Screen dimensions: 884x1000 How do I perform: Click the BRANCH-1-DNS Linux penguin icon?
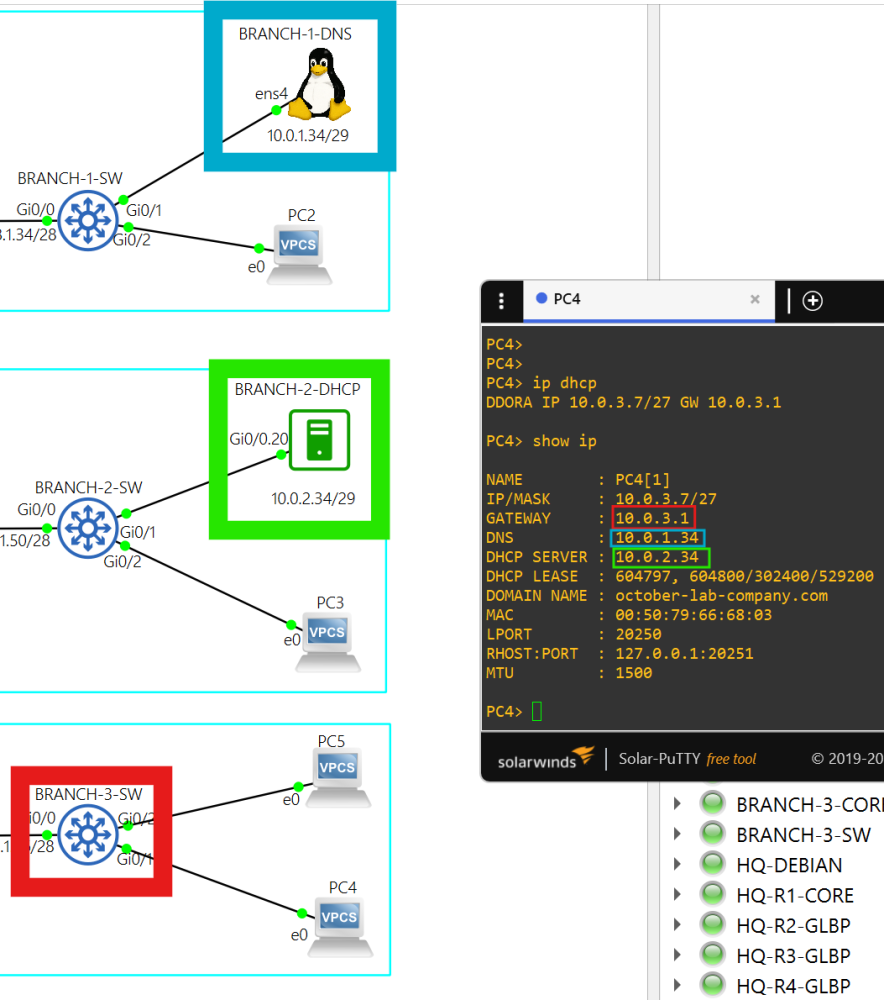pos(320,88)
